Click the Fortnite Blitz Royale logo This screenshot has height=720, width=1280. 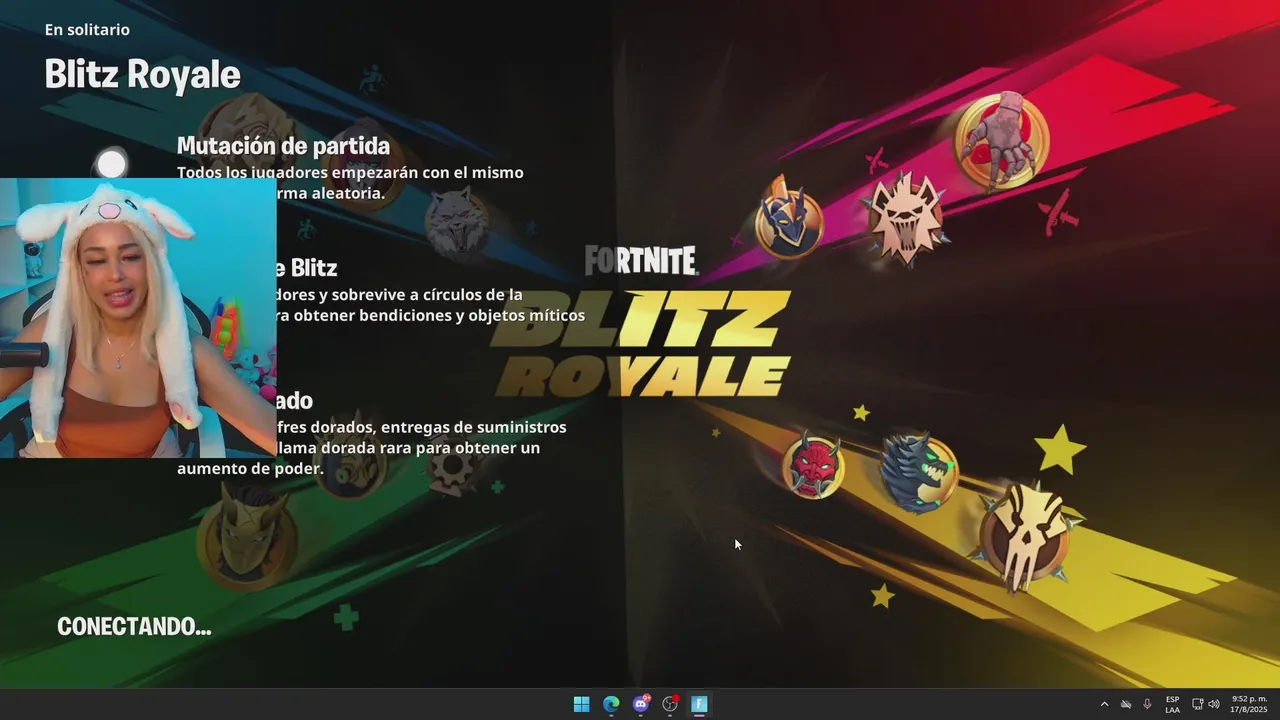coord(641,320)
